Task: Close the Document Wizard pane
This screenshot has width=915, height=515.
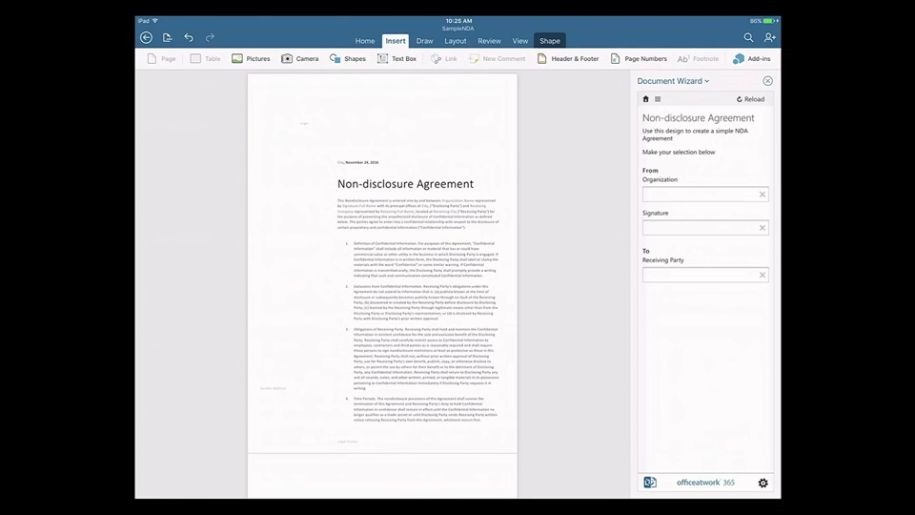Action: [767, 81]
